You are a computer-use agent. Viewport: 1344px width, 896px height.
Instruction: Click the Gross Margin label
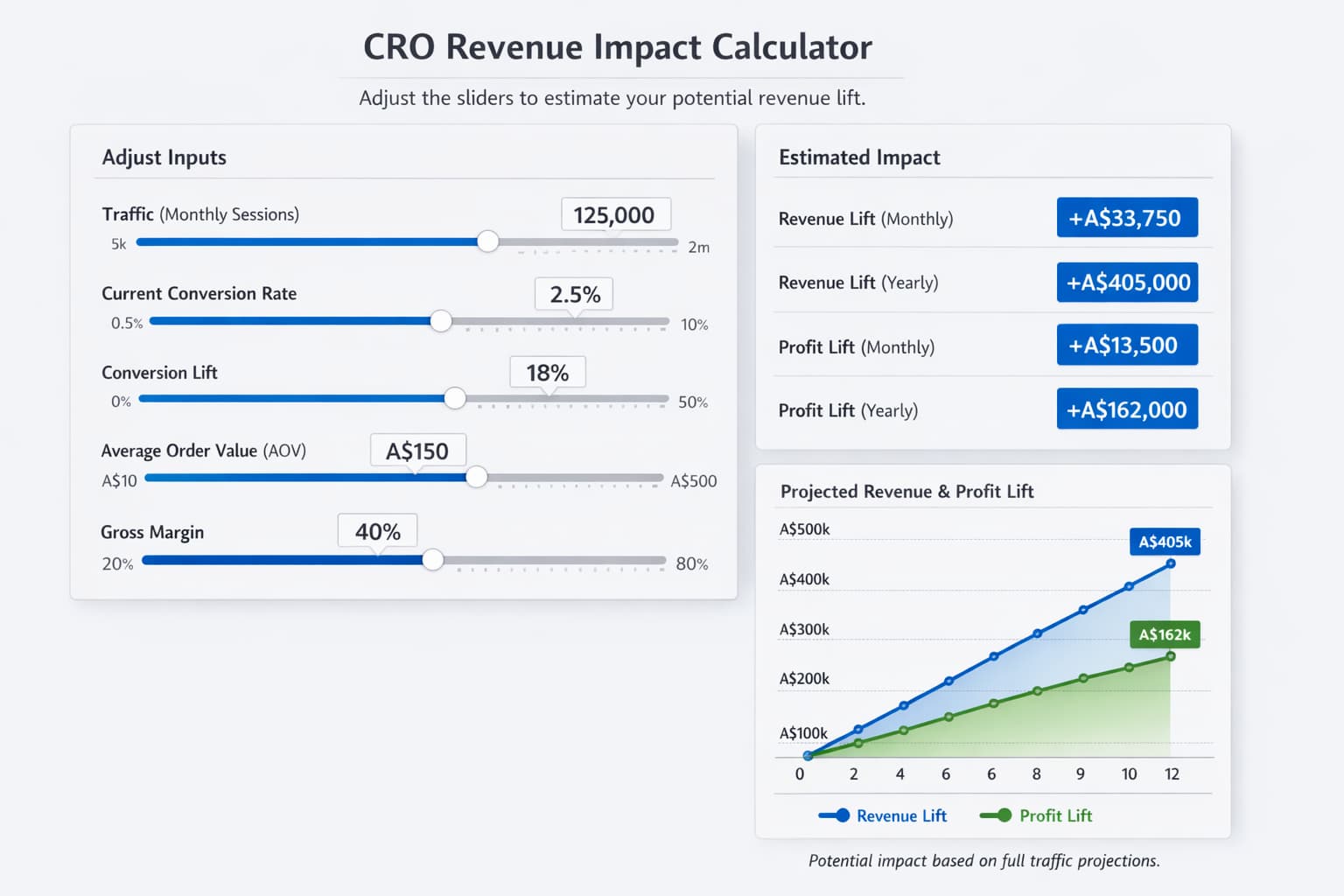pyautogui.click(x=152, y=532)
